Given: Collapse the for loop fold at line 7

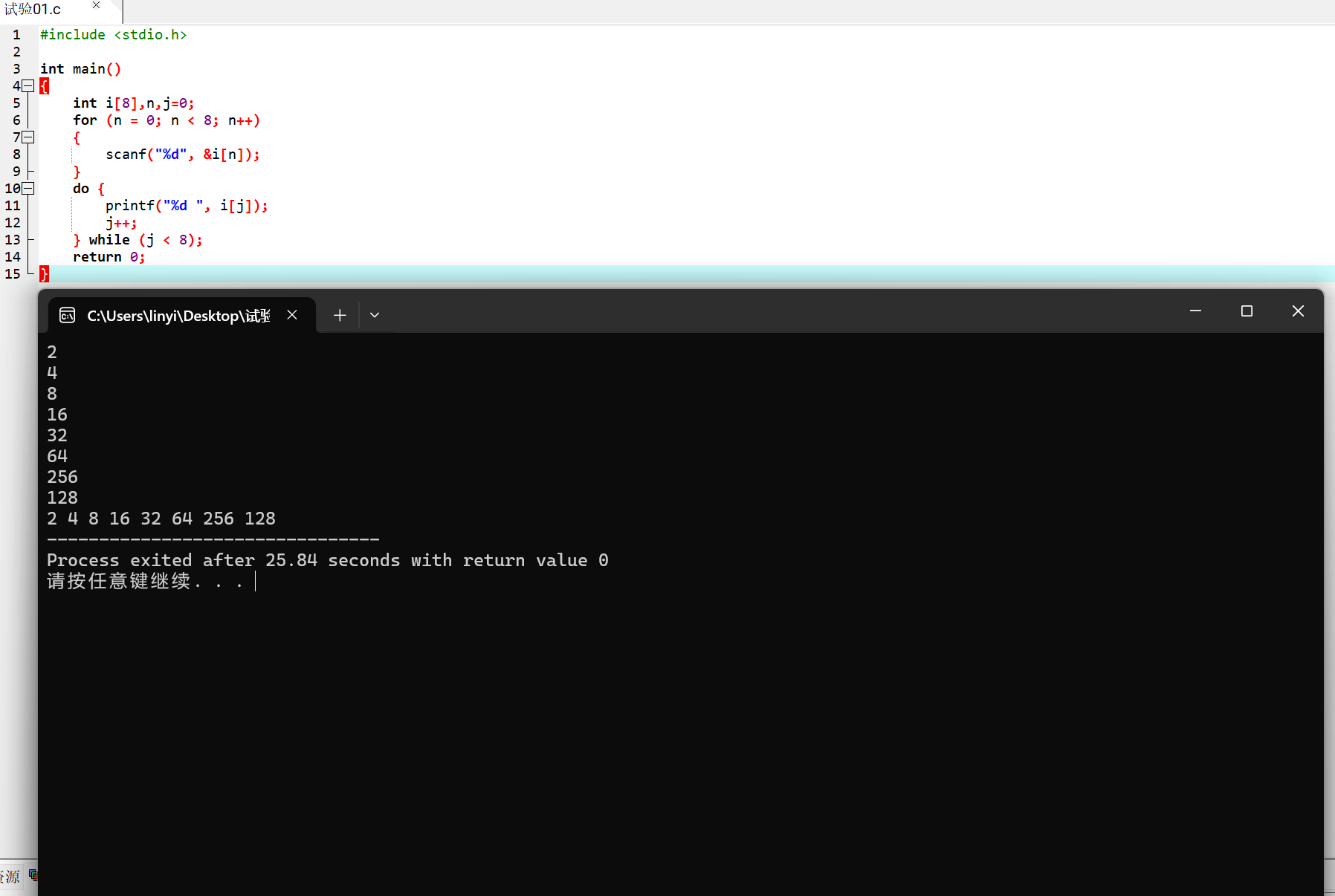Looking at the screenshot, I should (28, 137).
